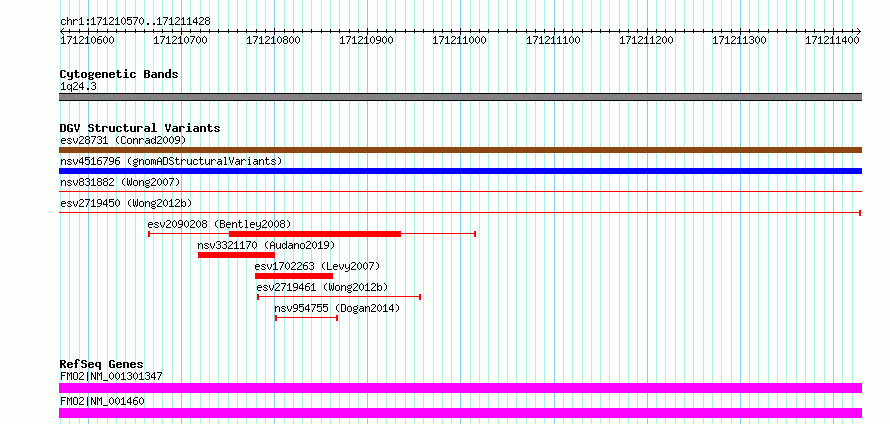Click the RefSeq Genes track title
890x424 pixels.
[x=102, y=364]
